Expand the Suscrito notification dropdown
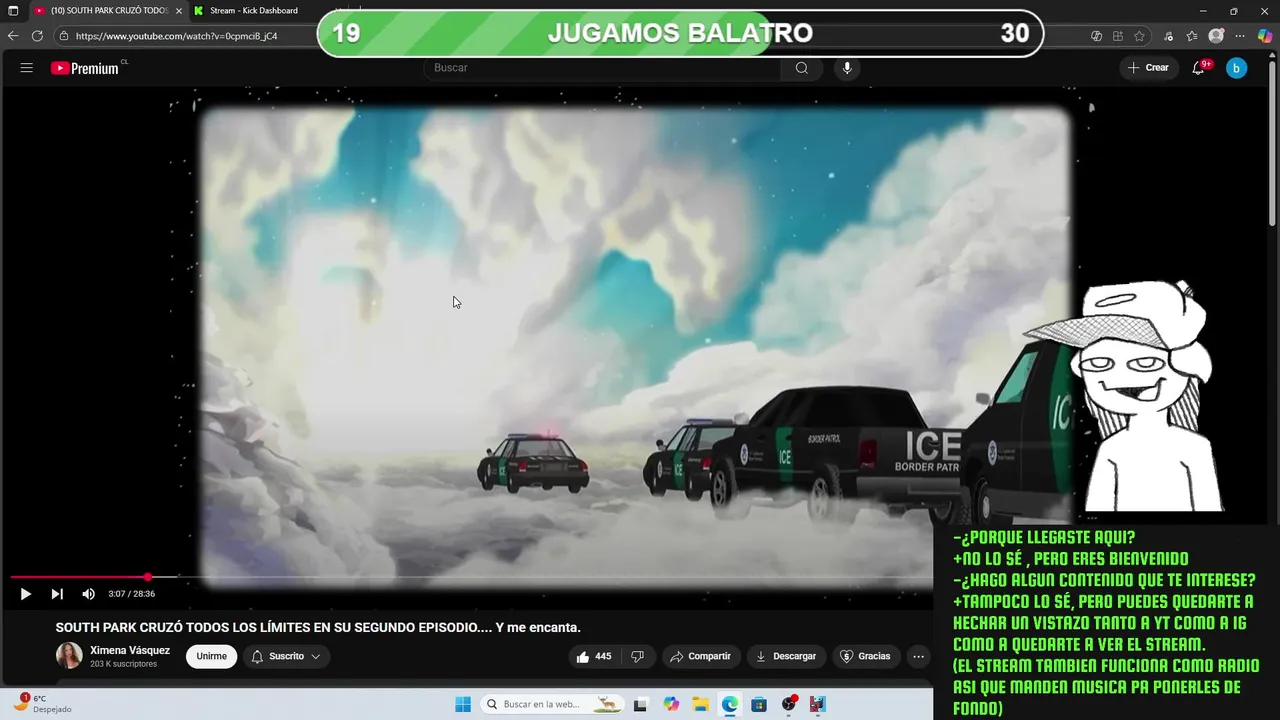Viewport: 1280px width, 720px height. coord(285,656)
